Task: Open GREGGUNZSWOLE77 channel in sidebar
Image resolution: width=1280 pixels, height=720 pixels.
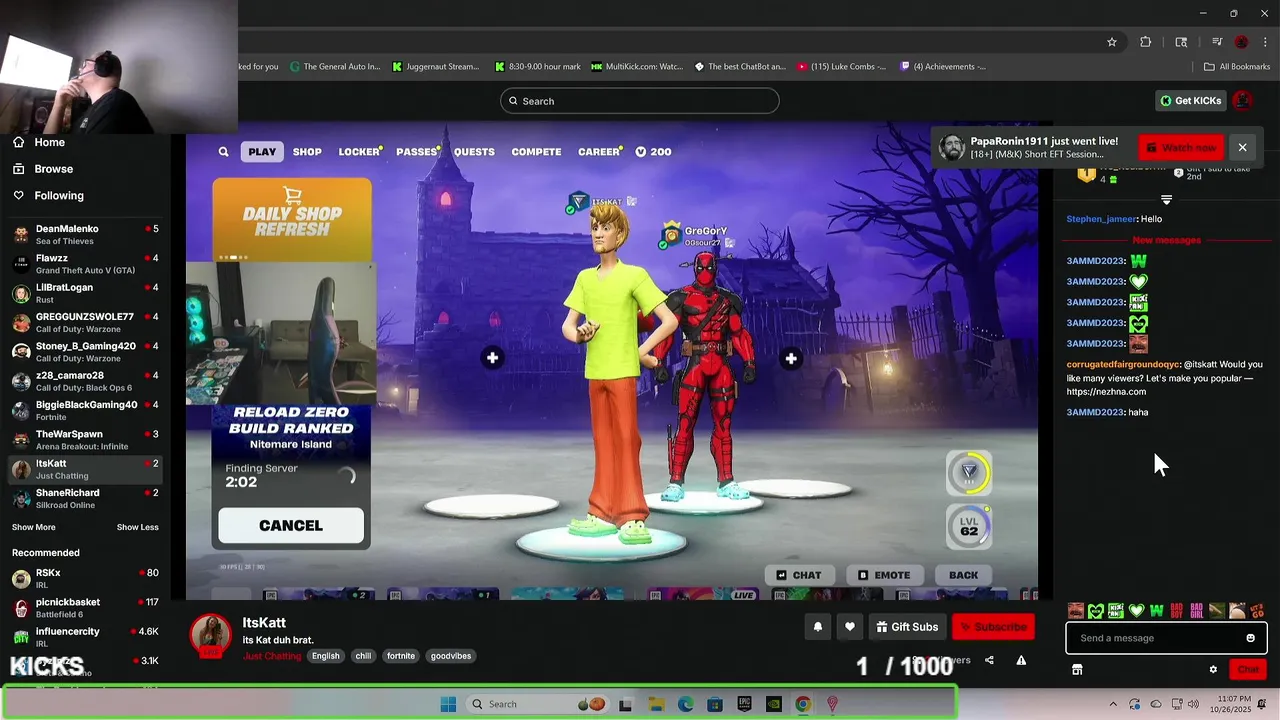Action: click(85, 322)
